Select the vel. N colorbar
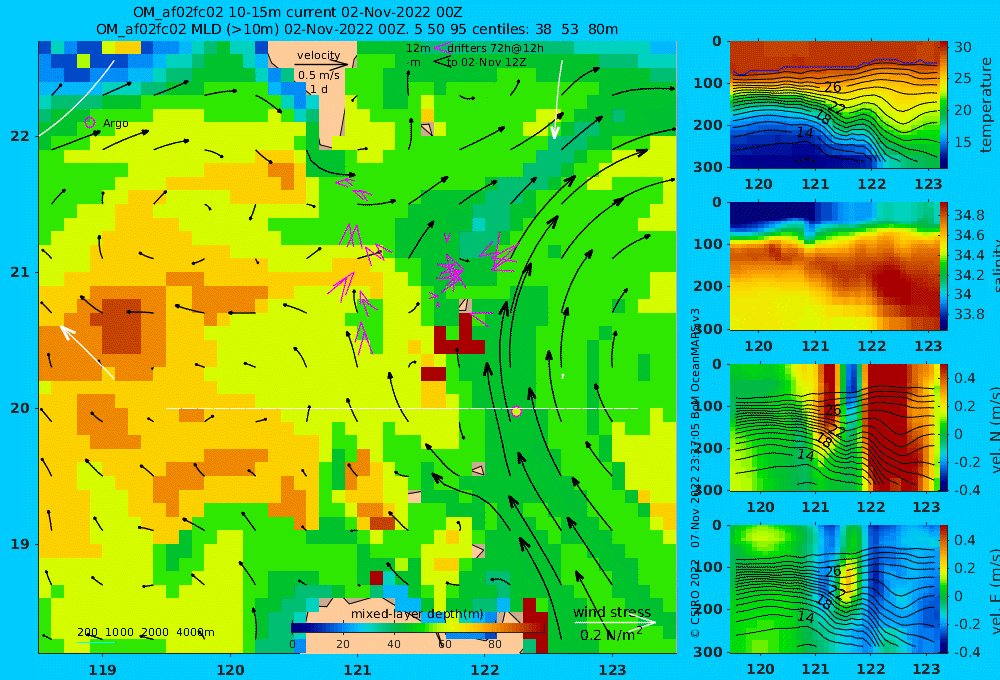Screen dimensions: 1000x680 point(943,427)
